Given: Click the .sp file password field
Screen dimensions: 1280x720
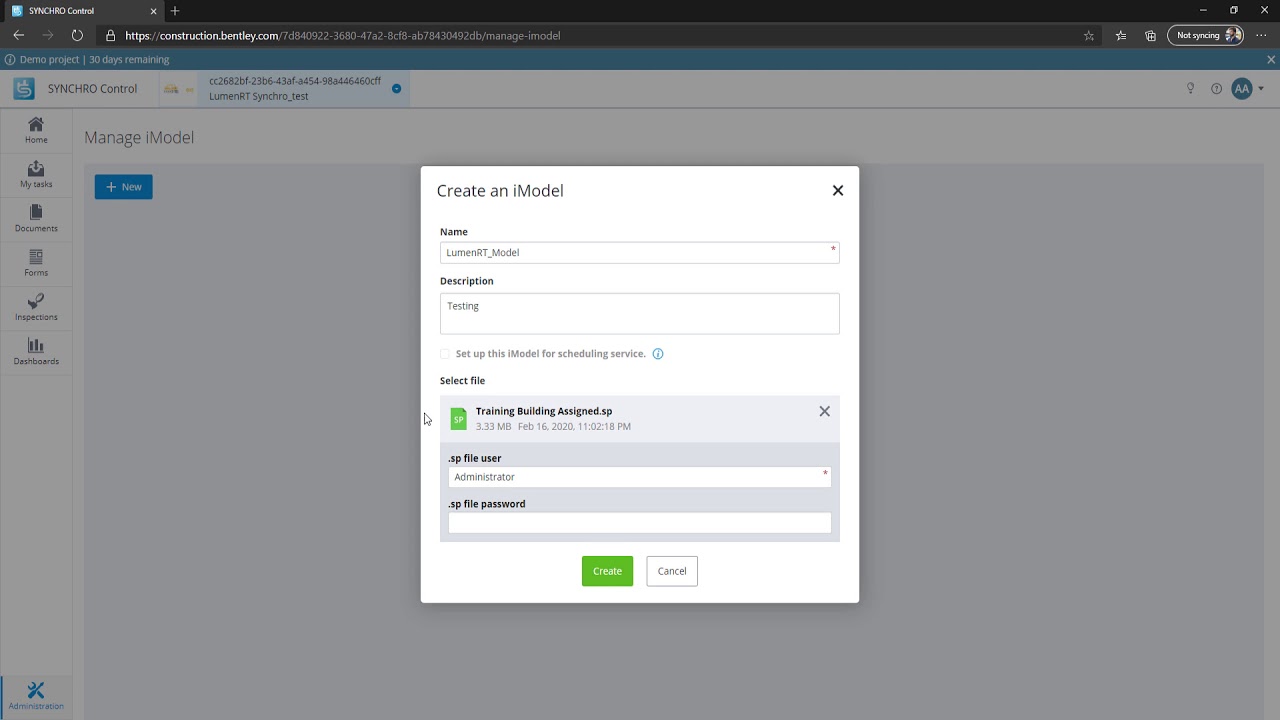Looking at the screenshot, I should (x=640, y=523).
